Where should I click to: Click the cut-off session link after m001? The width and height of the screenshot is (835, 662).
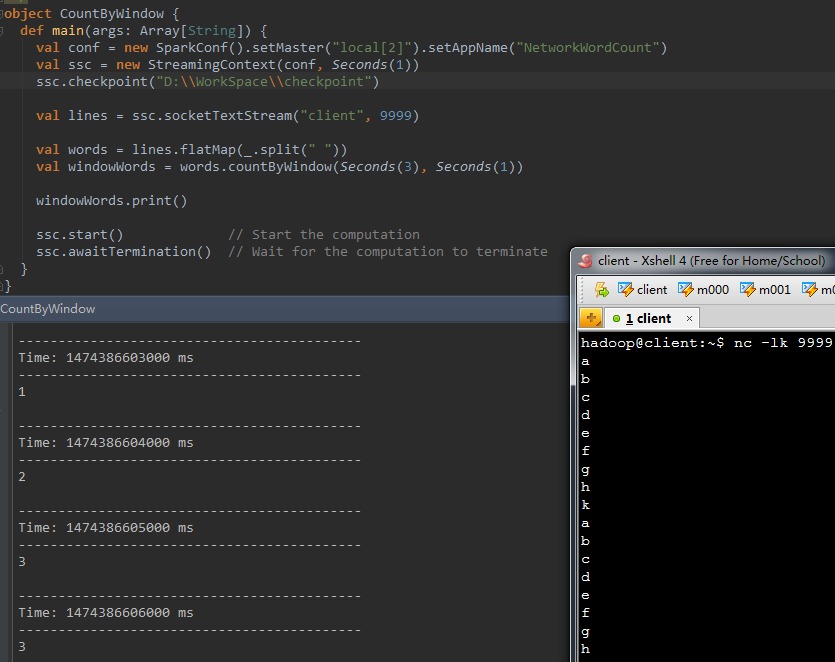click(820, 290)
